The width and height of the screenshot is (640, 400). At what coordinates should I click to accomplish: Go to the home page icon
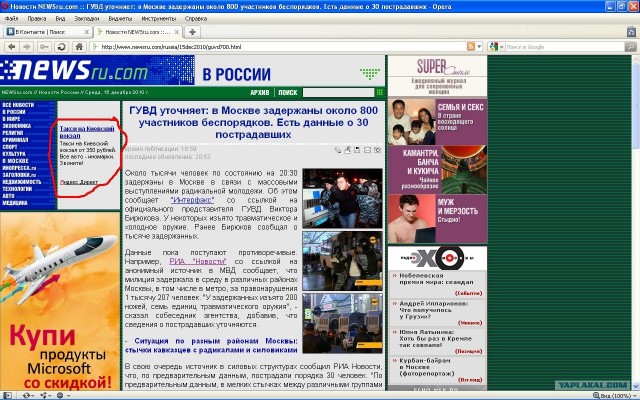click(x=79, y=47)
